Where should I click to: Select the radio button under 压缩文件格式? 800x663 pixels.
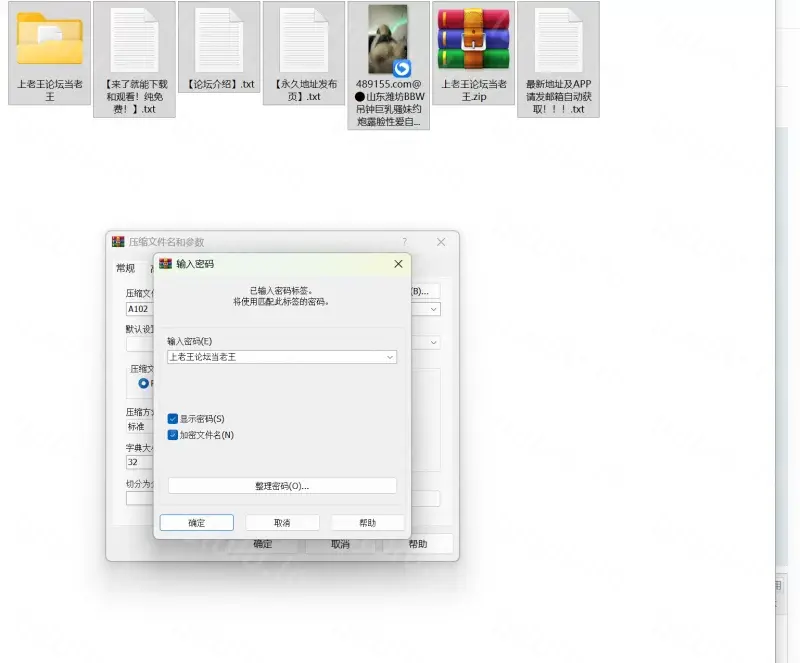[x=144, y=383]
